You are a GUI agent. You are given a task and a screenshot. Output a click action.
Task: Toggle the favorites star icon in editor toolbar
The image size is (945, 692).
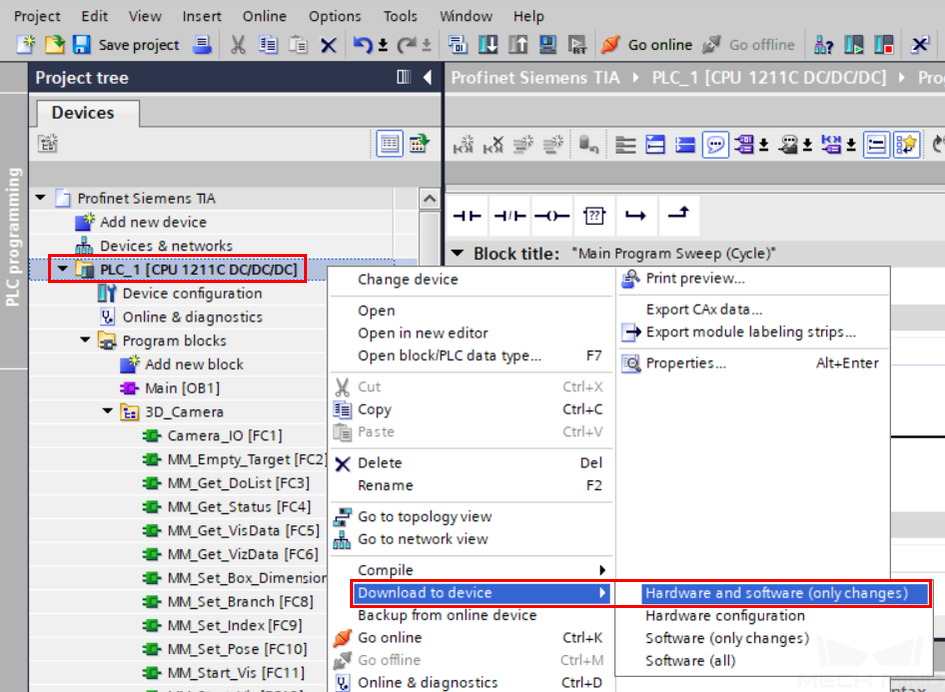pos(906,145)
